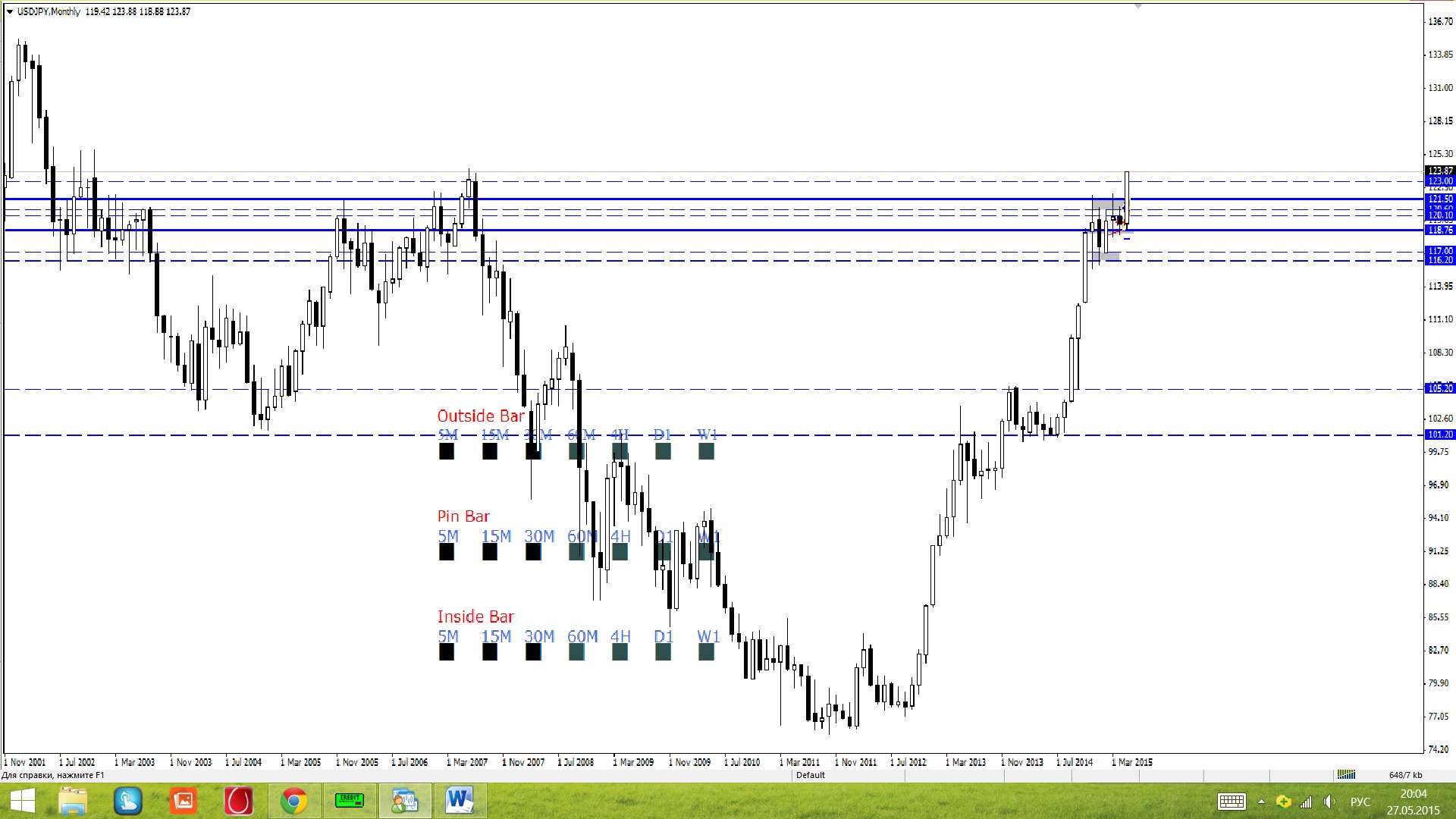Click the 116.20 level price label
Viewport: 1456px width, 819px height.
click(x=1440, y=260)
